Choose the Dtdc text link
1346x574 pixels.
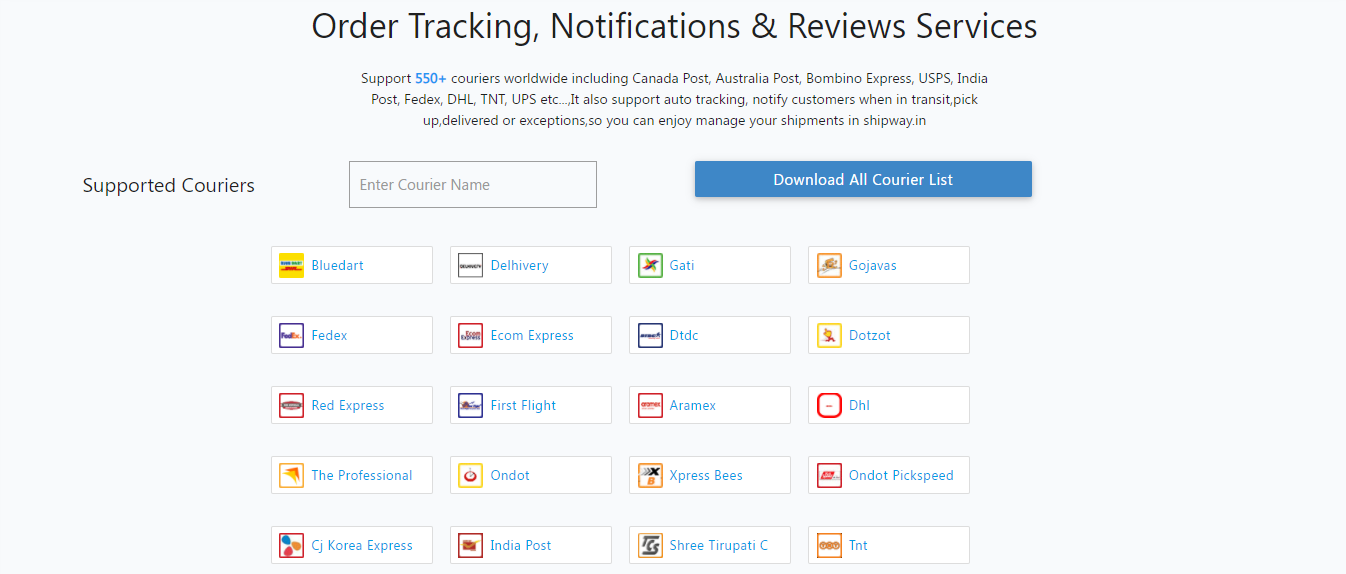pyautogui.click(x=684, y=335)
